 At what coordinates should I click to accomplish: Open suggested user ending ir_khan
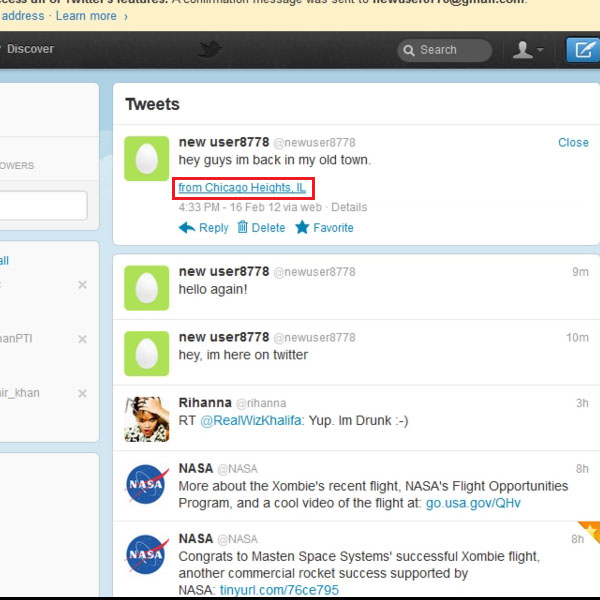click(x=20, y=393)
